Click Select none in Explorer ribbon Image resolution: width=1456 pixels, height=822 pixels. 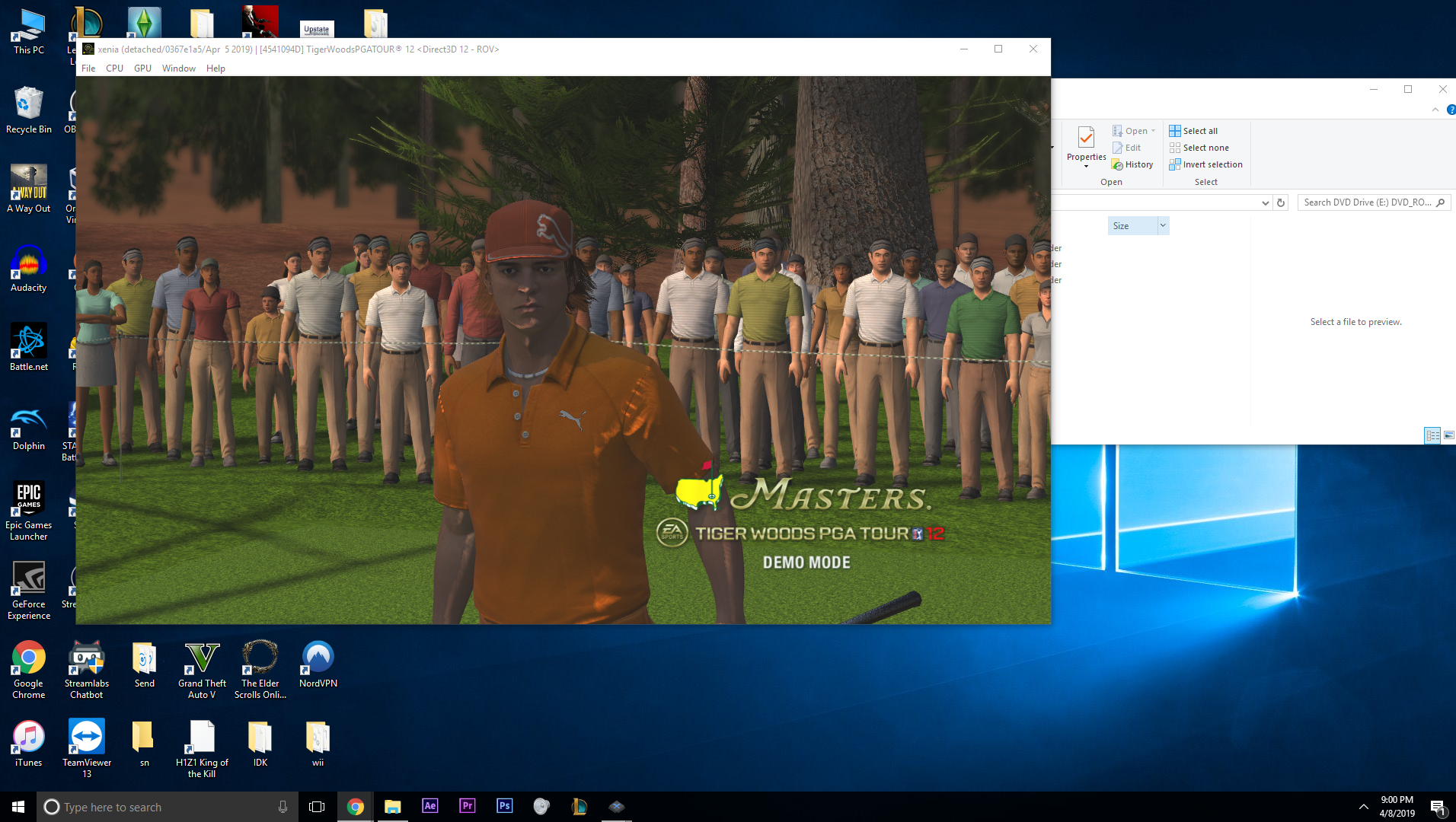1199,148
